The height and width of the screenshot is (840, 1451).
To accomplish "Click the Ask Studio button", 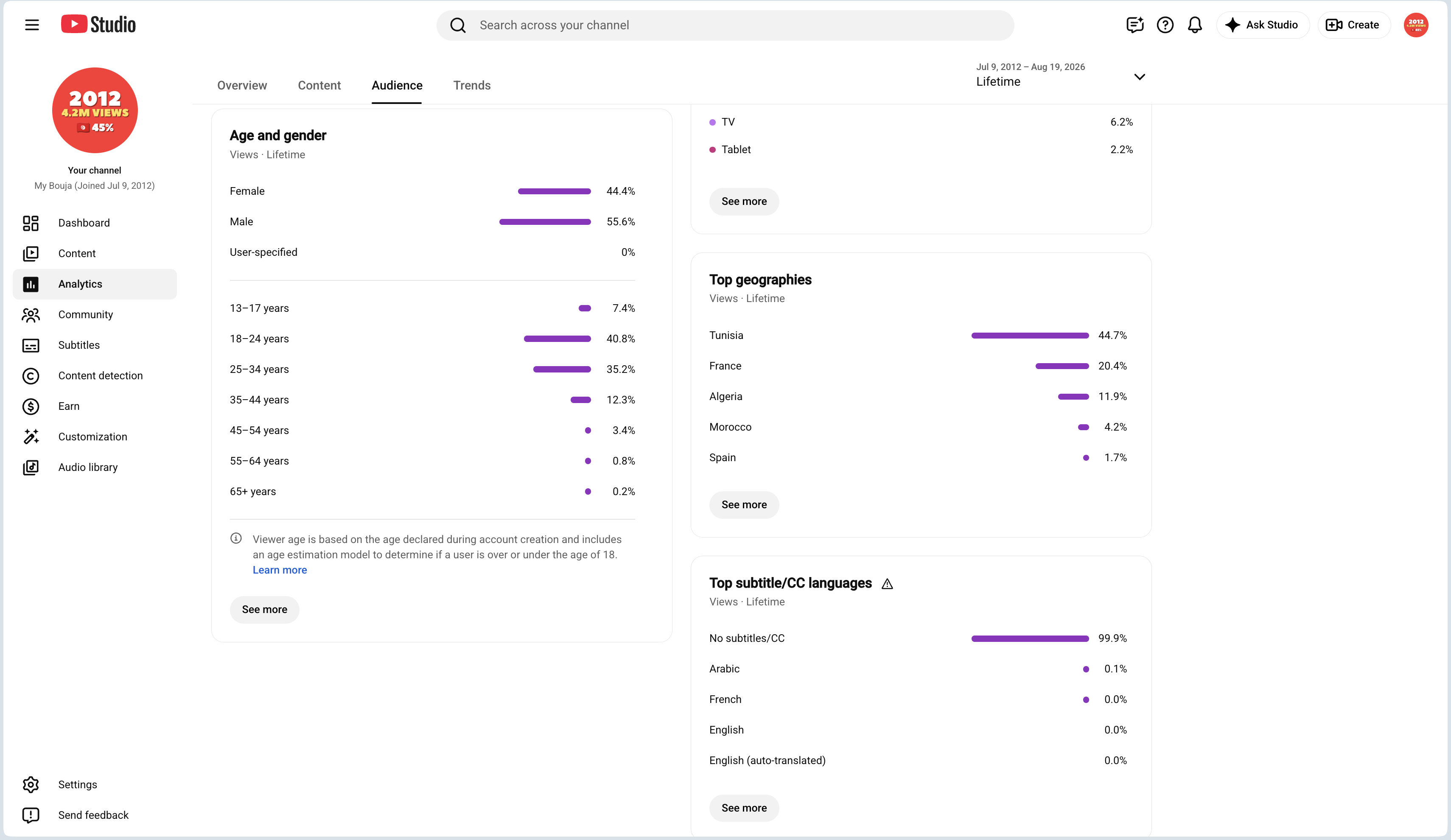I will tap(1263, 25).
